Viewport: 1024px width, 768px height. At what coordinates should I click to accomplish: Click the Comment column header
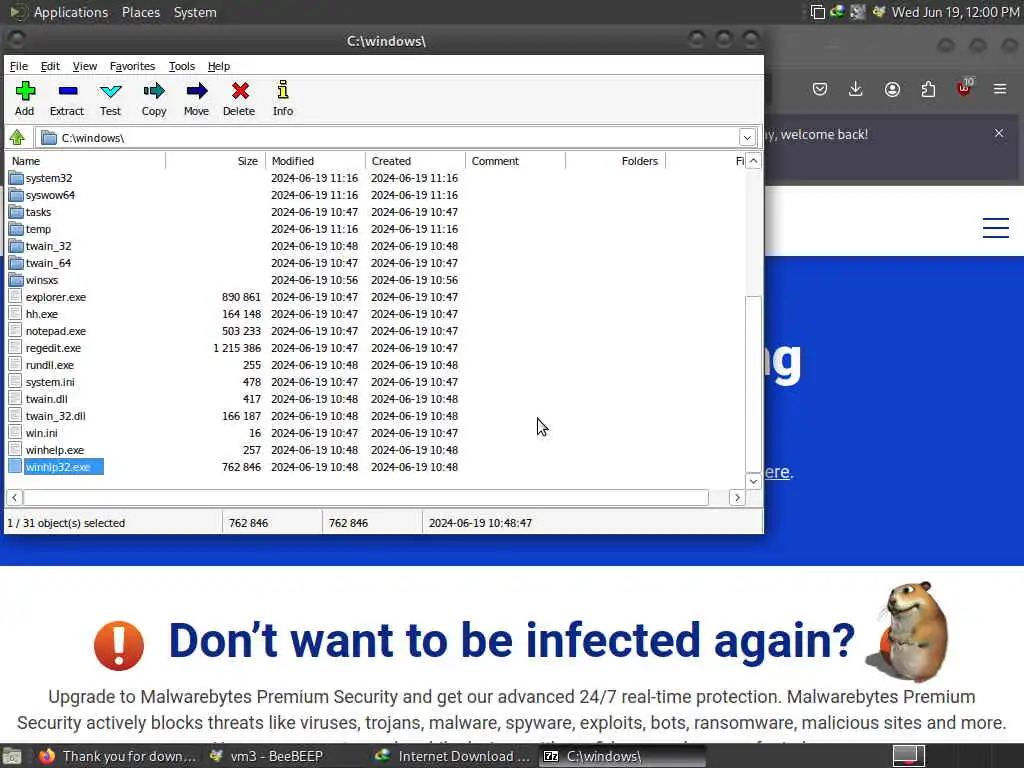516,161
